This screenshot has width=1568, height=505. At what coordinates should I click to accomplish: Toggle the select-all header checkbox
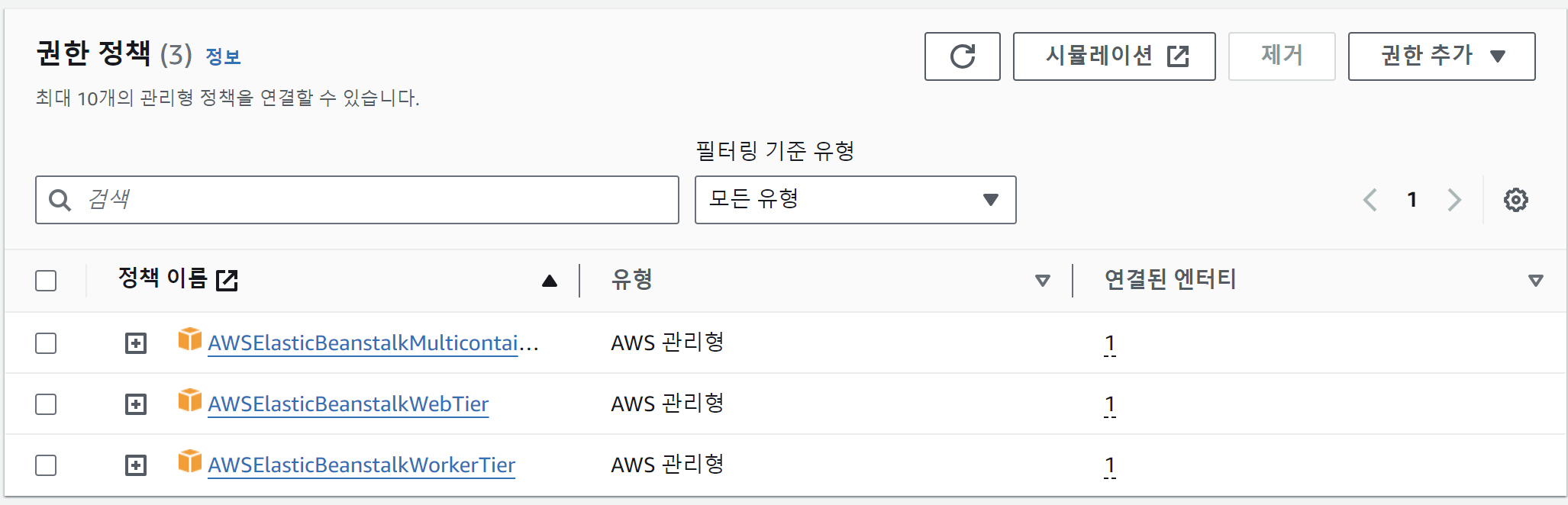[46, 281]
